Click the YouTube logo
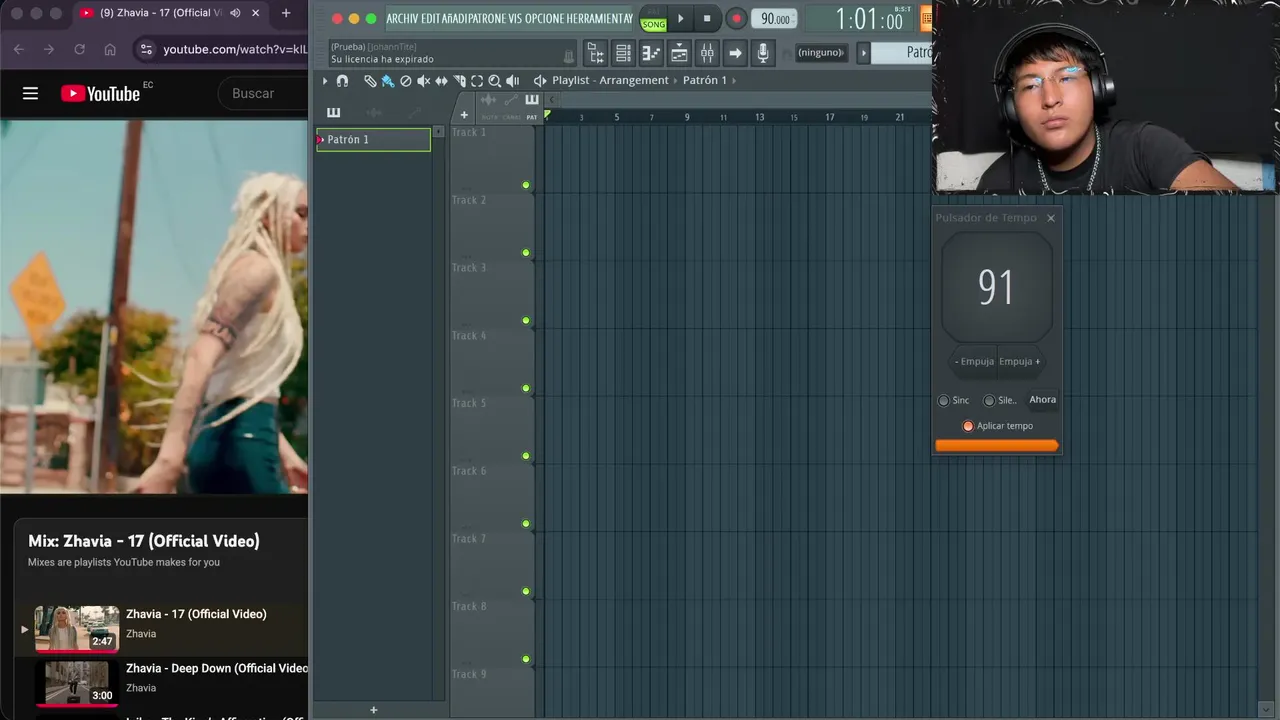Image resolution: width=1280 pixels, height=720 pixels. (100, 93)
